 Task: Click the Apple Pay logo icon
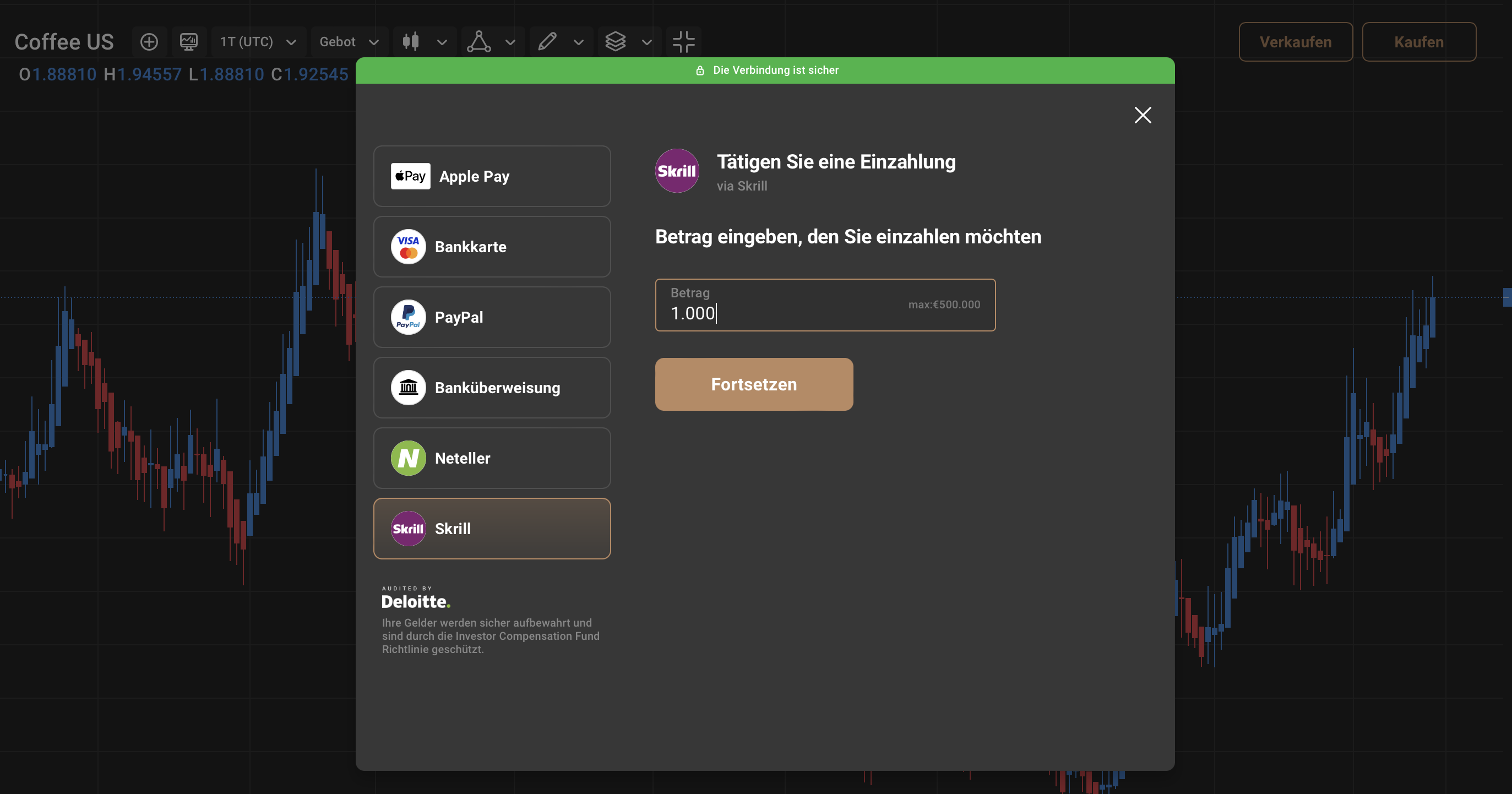click(x=410, y=176)
